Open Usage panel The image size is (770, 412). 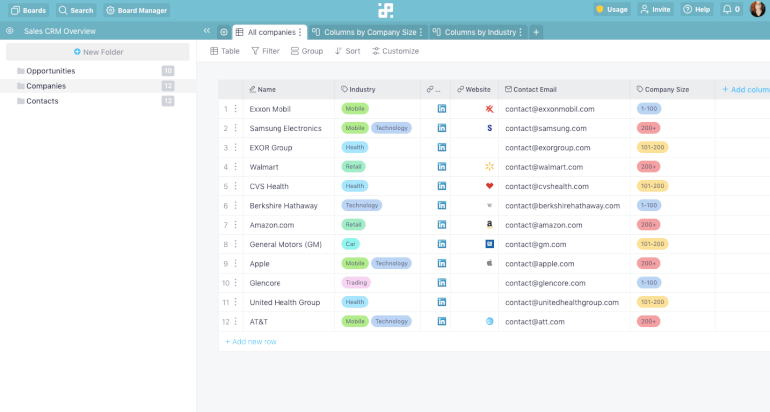(x=612, y=9)
